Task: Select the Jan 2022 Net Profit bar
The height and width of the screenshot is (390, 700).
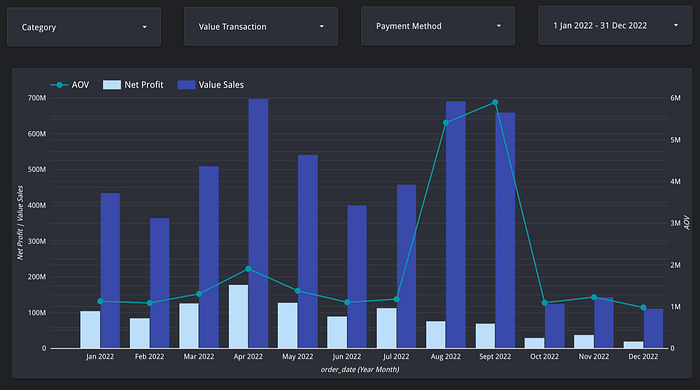Action: click(90, 330)
